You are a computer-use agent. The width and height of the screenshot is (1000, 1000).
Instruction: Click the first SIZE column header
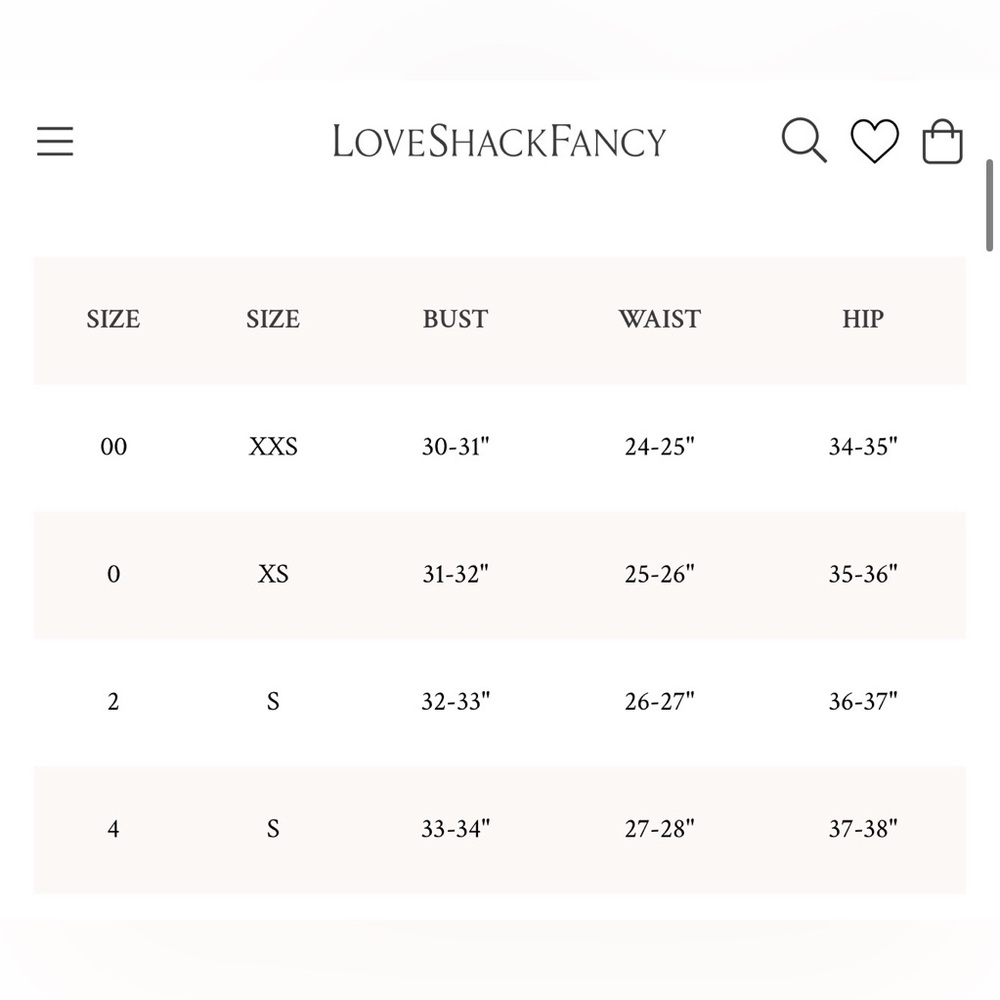point(114,319)
